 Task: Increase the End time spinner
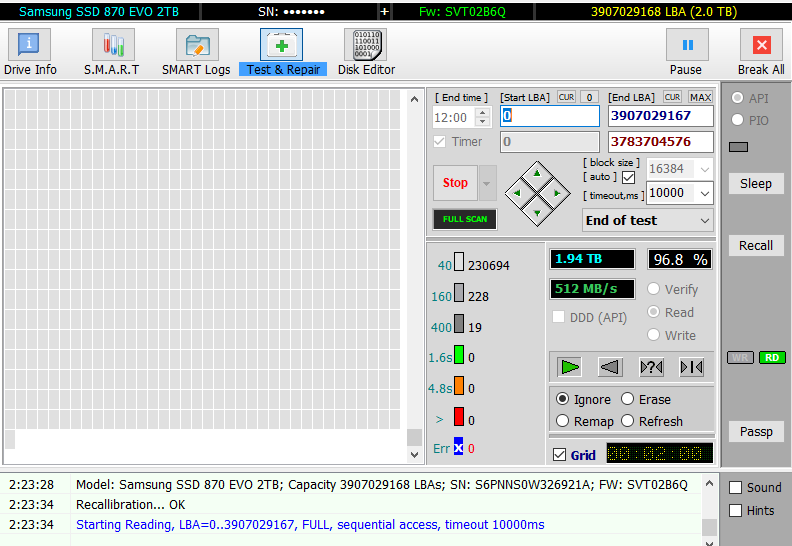point(482,113)
